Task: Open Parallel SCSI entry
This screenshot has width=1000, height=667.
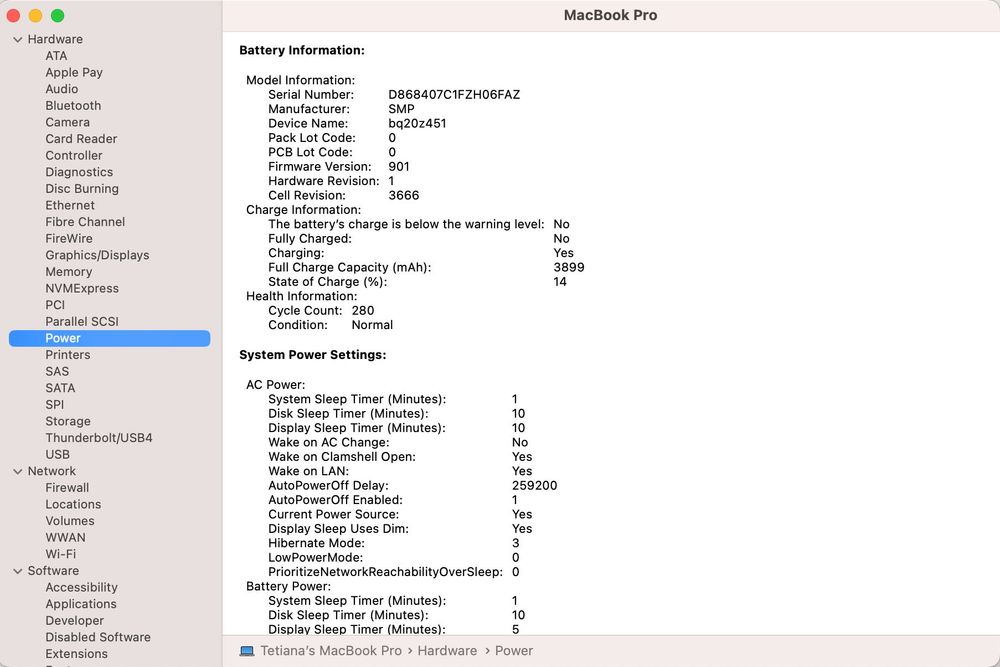Action: click(82, 321)
